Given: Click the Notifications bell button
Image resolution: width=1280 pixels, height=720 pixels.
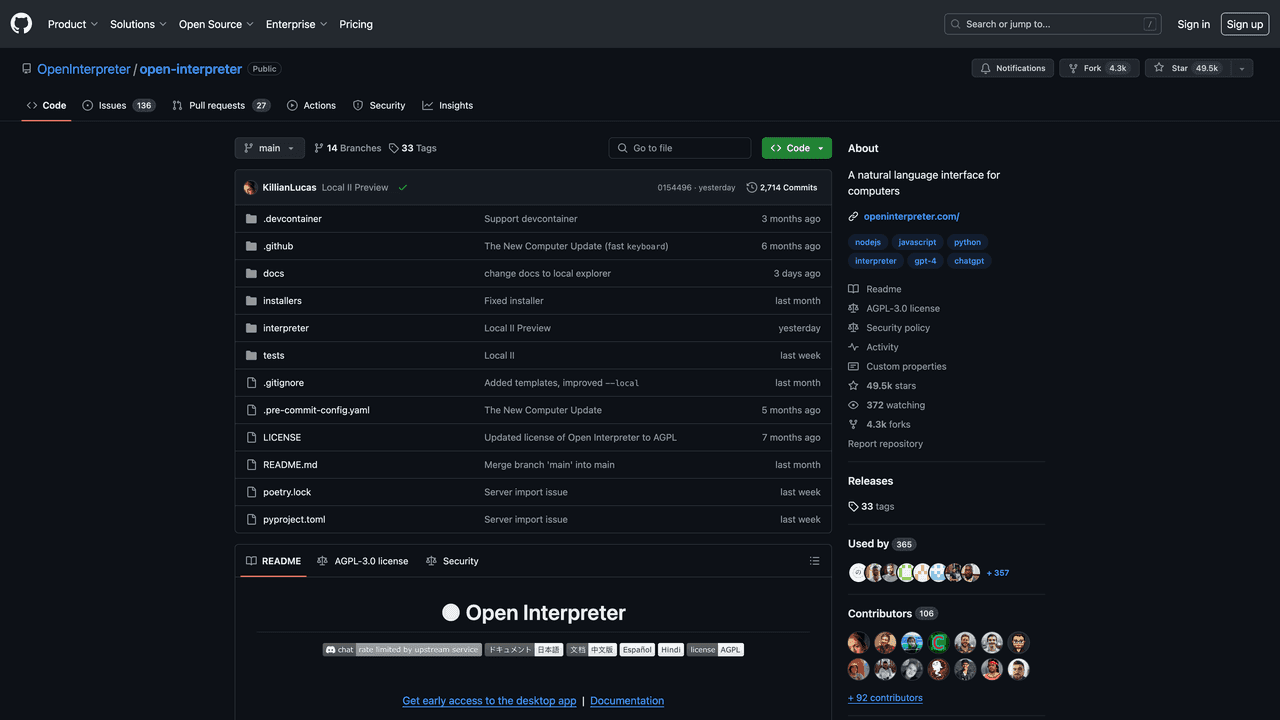Looking at the screenshot, I should click(1013, 68).
